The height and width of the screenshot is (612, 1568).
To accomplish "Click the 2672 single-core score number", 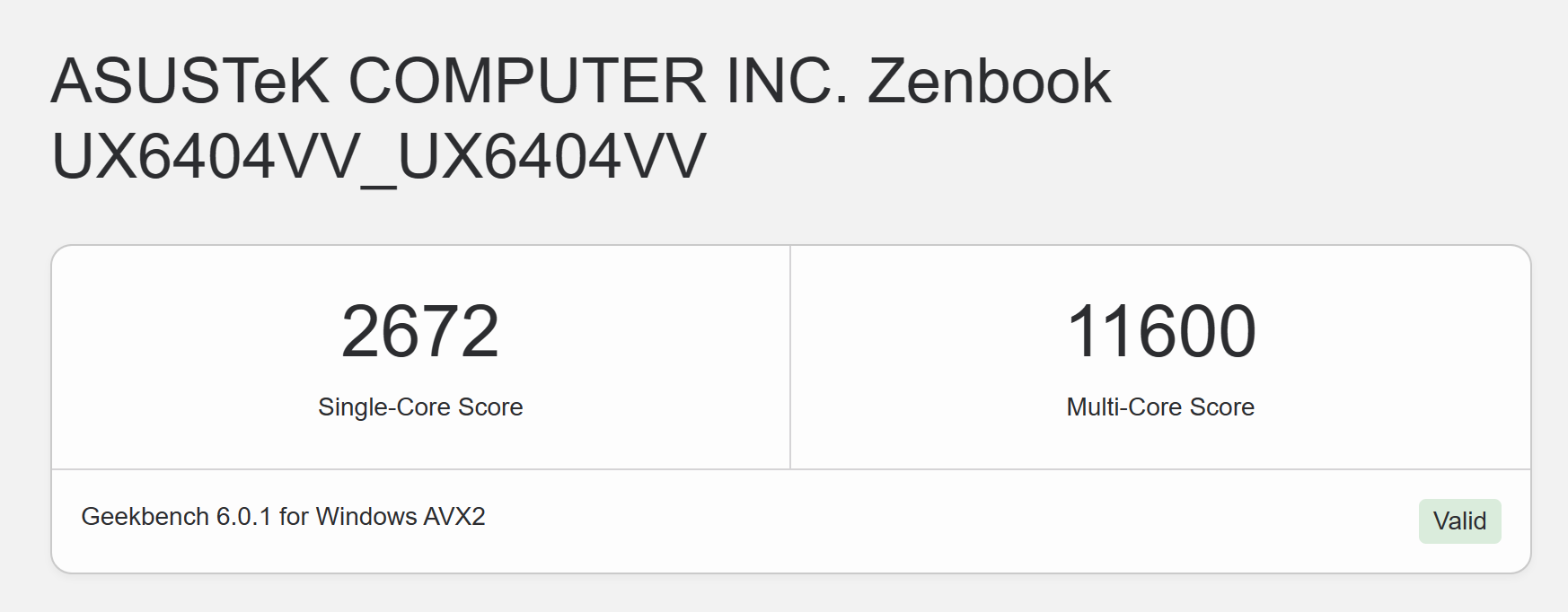I will pyautogui.click(x=419, y=332).
